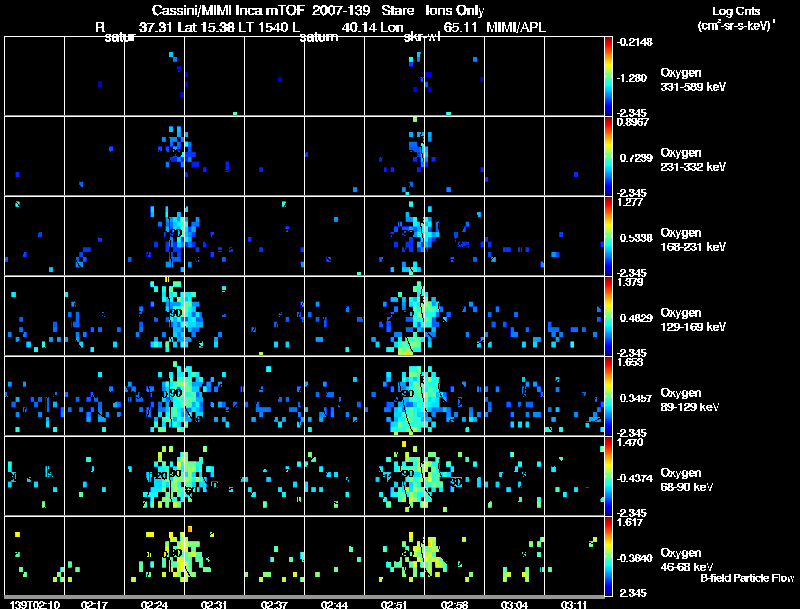Select the (cm²-sr-s-keV) units label
The width and height of the screenshot is (800, 609).
tap(735, 26)
